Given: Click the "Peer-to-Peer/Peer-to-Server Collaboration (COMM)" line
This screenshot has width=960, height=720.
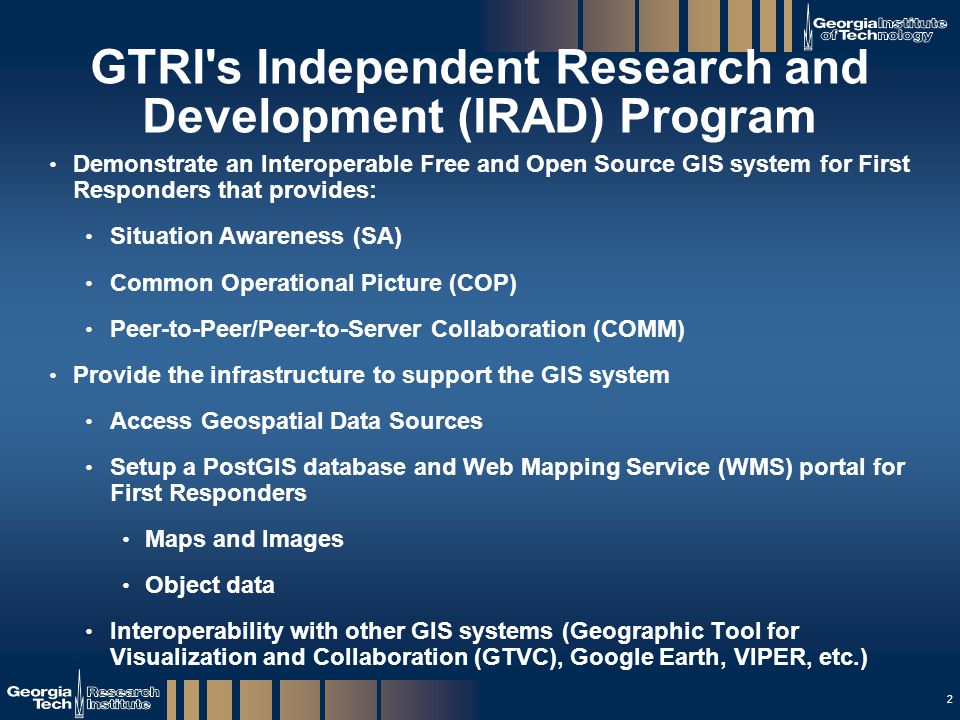Looking at the screenshot, I should pos(397,329).
